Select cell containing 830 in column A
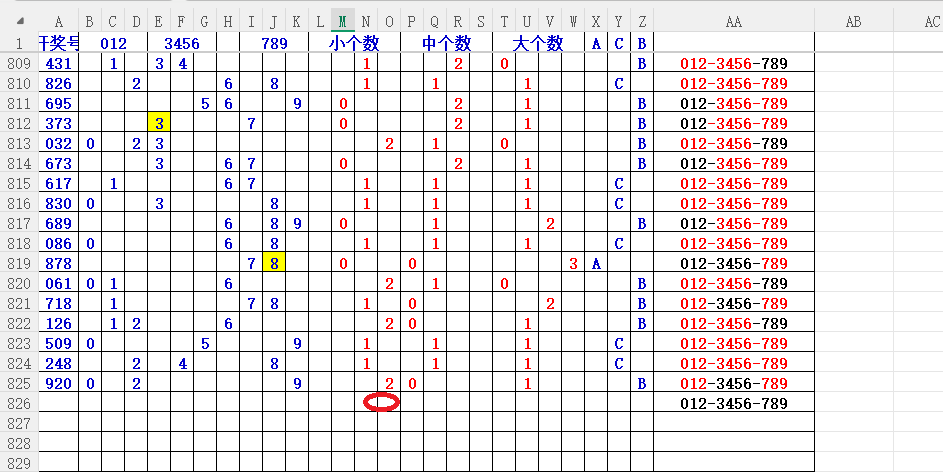 point(58,203)
